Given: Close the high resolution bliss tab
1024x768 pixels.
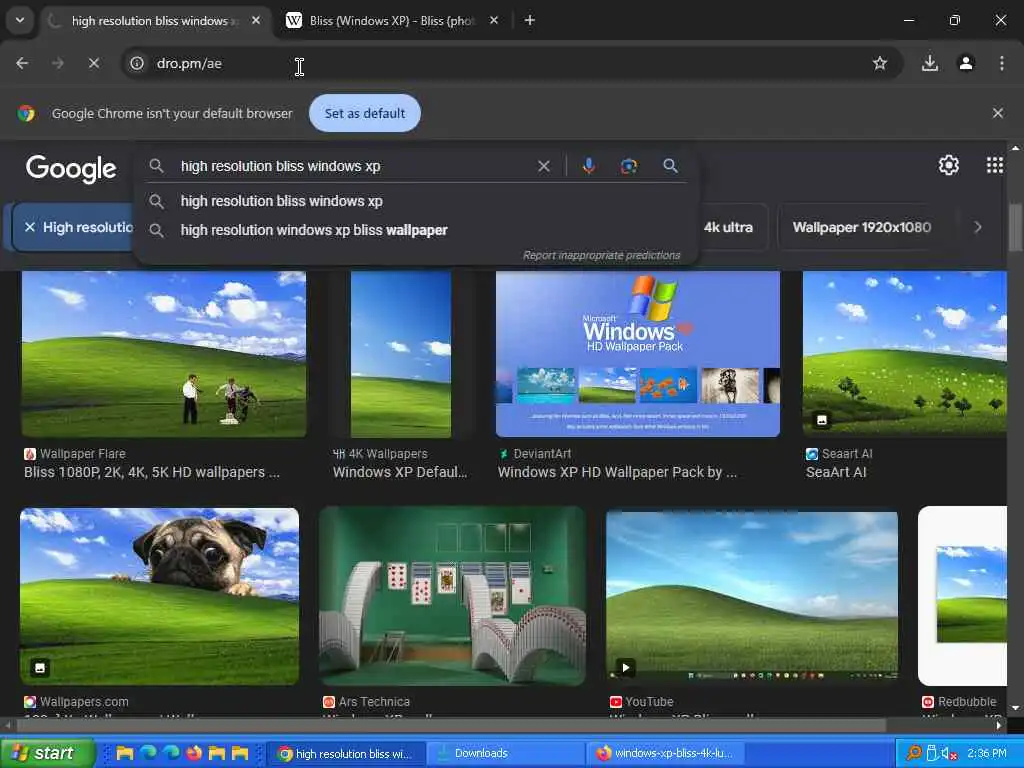Looking at the screenshot, I should pyautogui.click(x=256, y=20).
